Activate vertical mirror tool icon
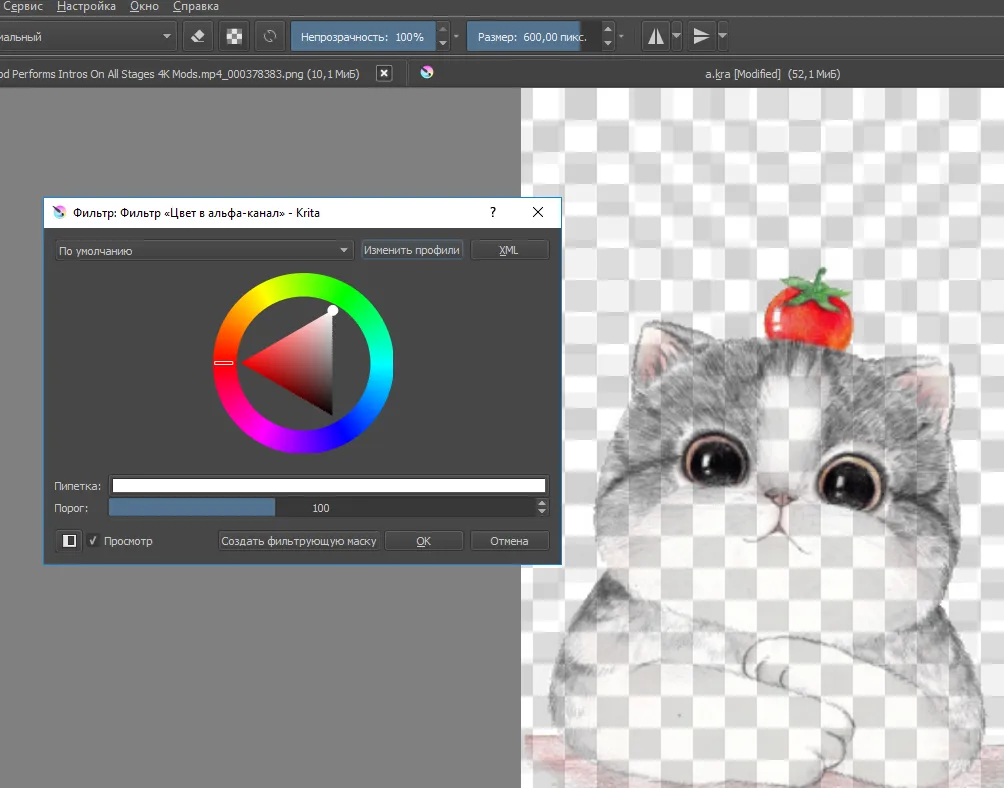The height and width of the screenshot is (788, 1004). point(702,36)
